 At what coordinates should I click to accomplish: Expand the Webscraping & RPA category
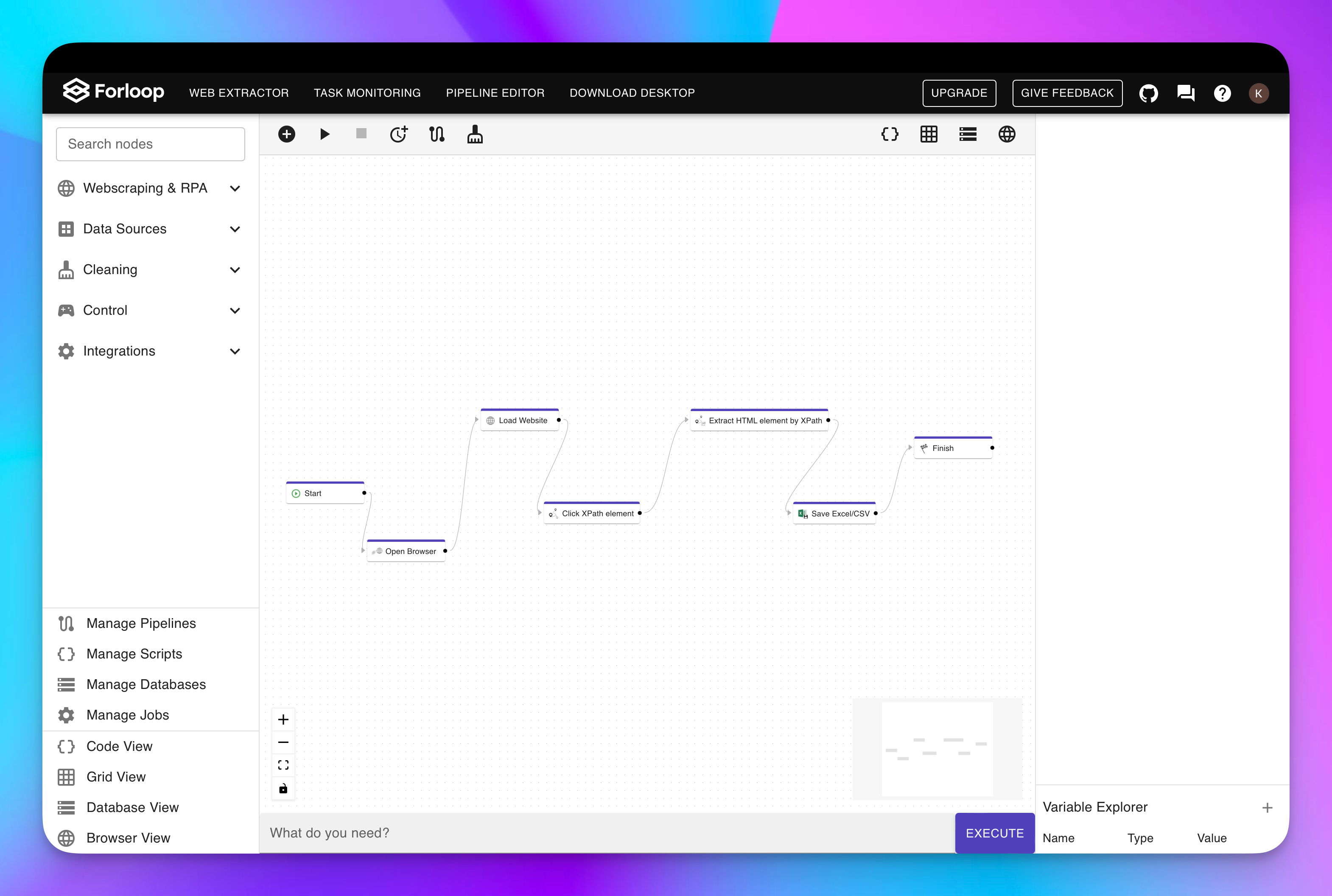(x=150, y=188)
